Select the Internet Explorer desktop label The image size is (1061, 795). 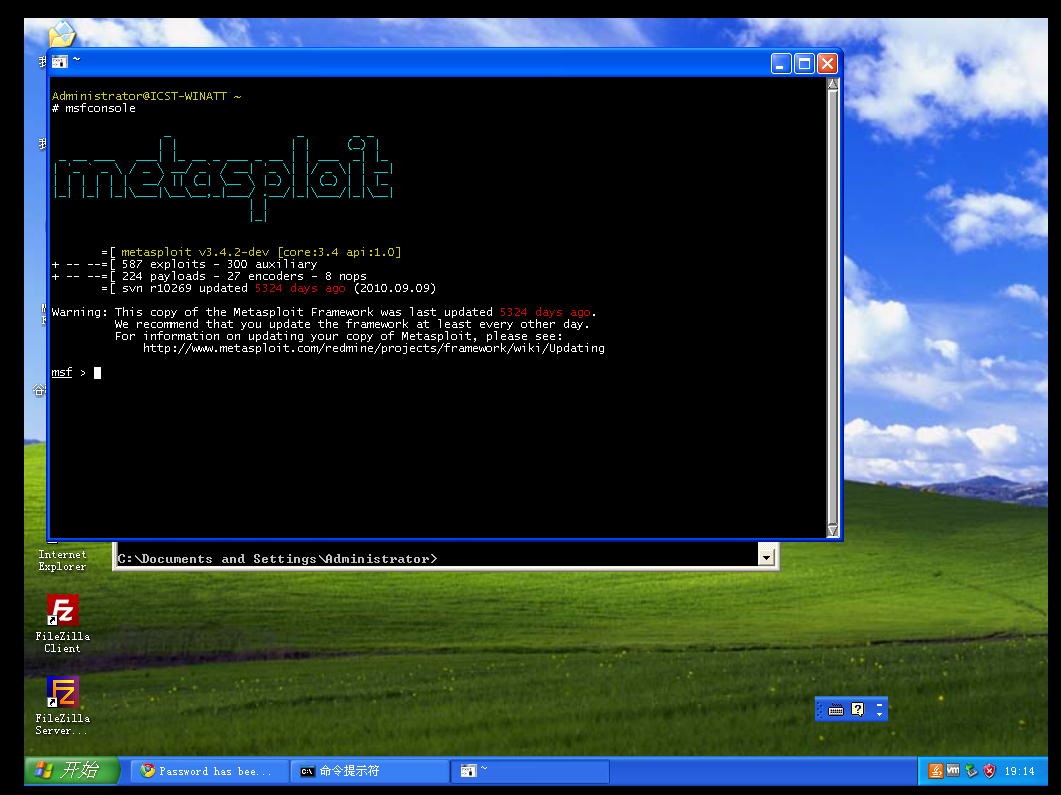pyautogui.click(x=62, y=560)
